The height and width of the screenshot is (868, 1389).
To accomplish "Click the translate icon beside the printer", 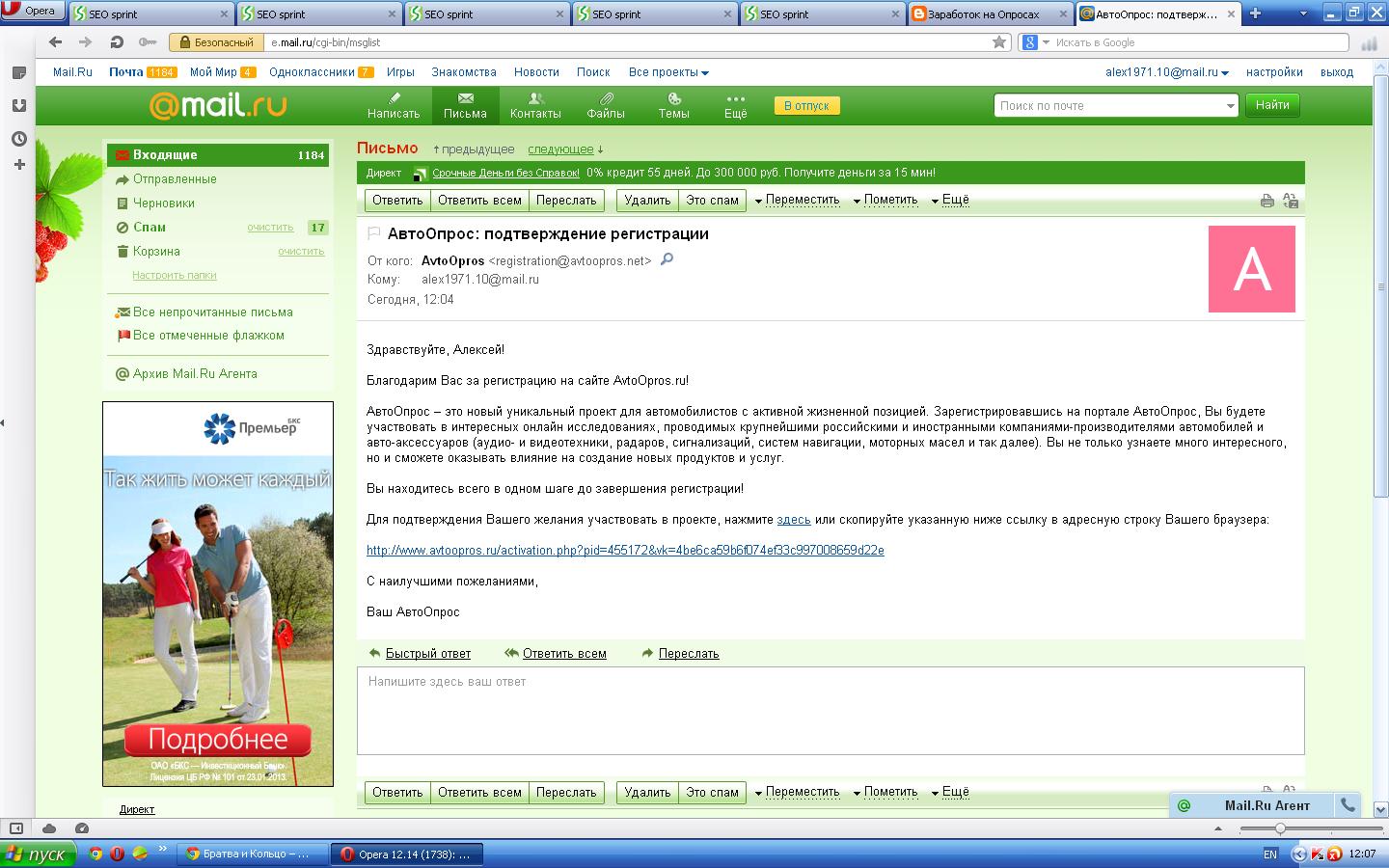I will click(x=1291, y=201).
